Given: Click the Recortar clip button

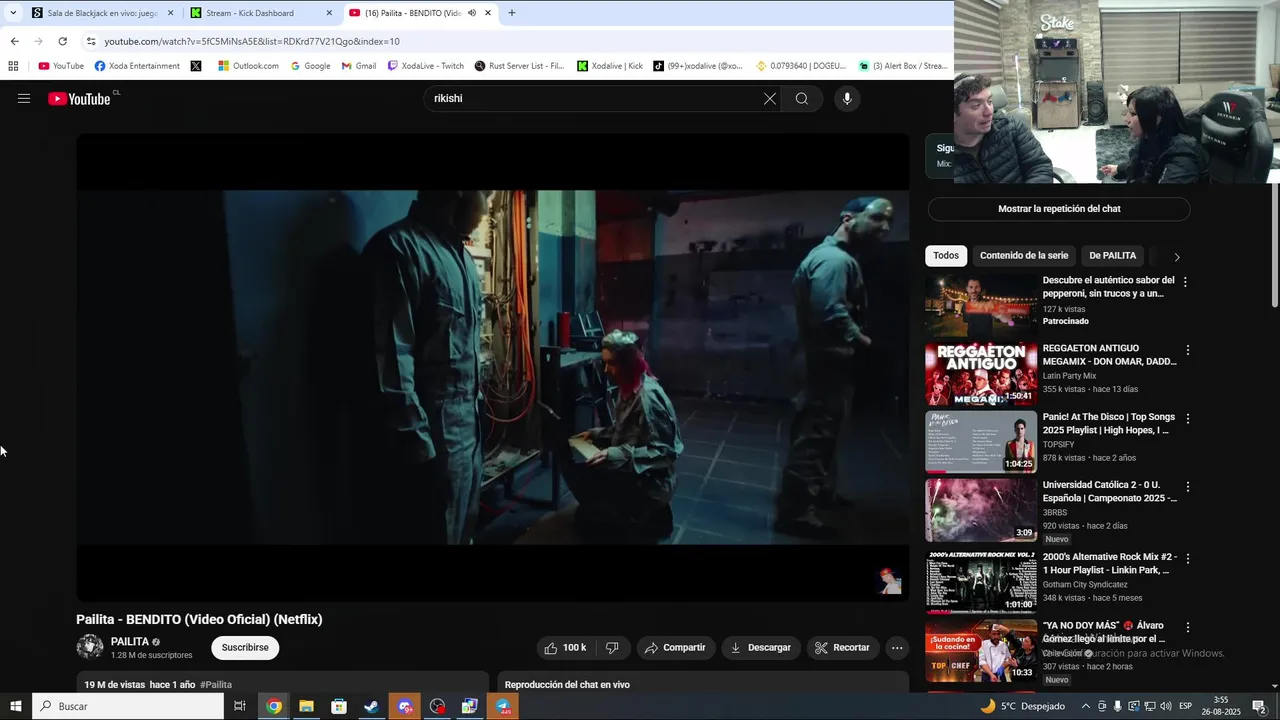Looking at the screenshot, I should [x=842, y=648].
